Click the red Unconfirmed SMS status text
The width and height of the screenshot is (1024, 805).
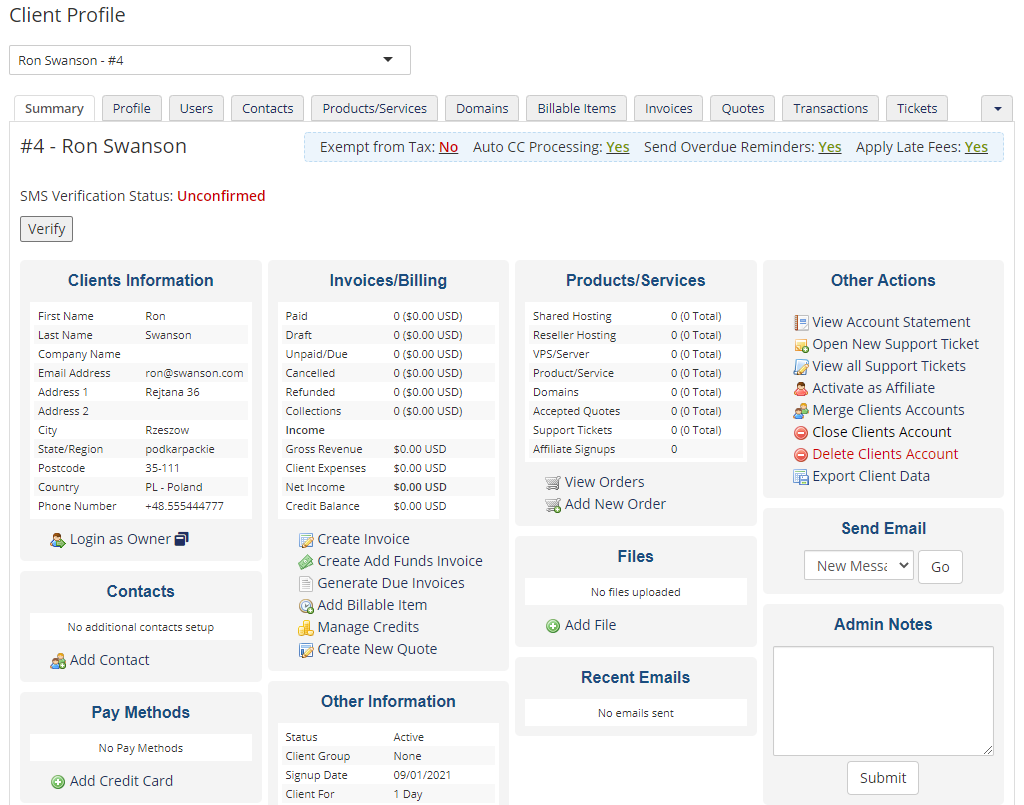click(221, 196)
